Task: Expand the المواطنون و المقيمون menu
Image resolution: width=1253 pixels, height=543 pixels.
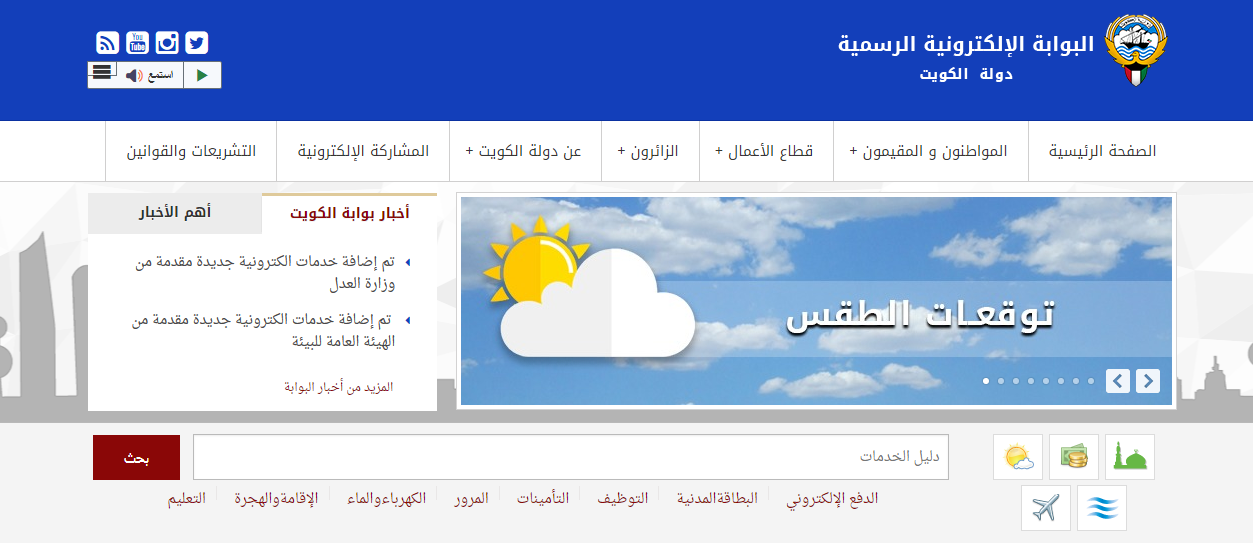Action: click(929, 151)
